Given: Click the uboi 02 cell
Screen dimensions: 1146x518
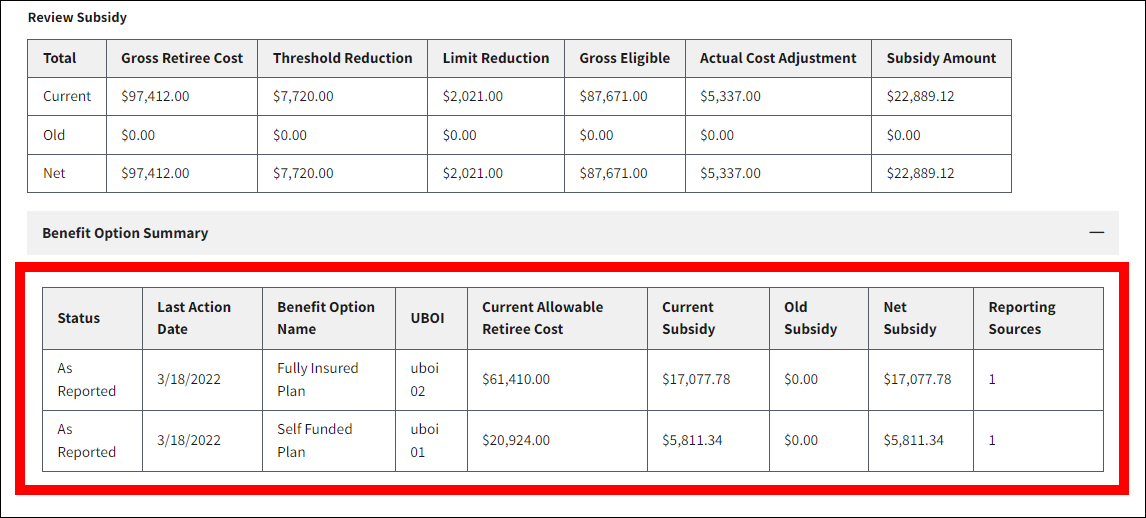Looking at the screenshot, I should tap(424, 379).
